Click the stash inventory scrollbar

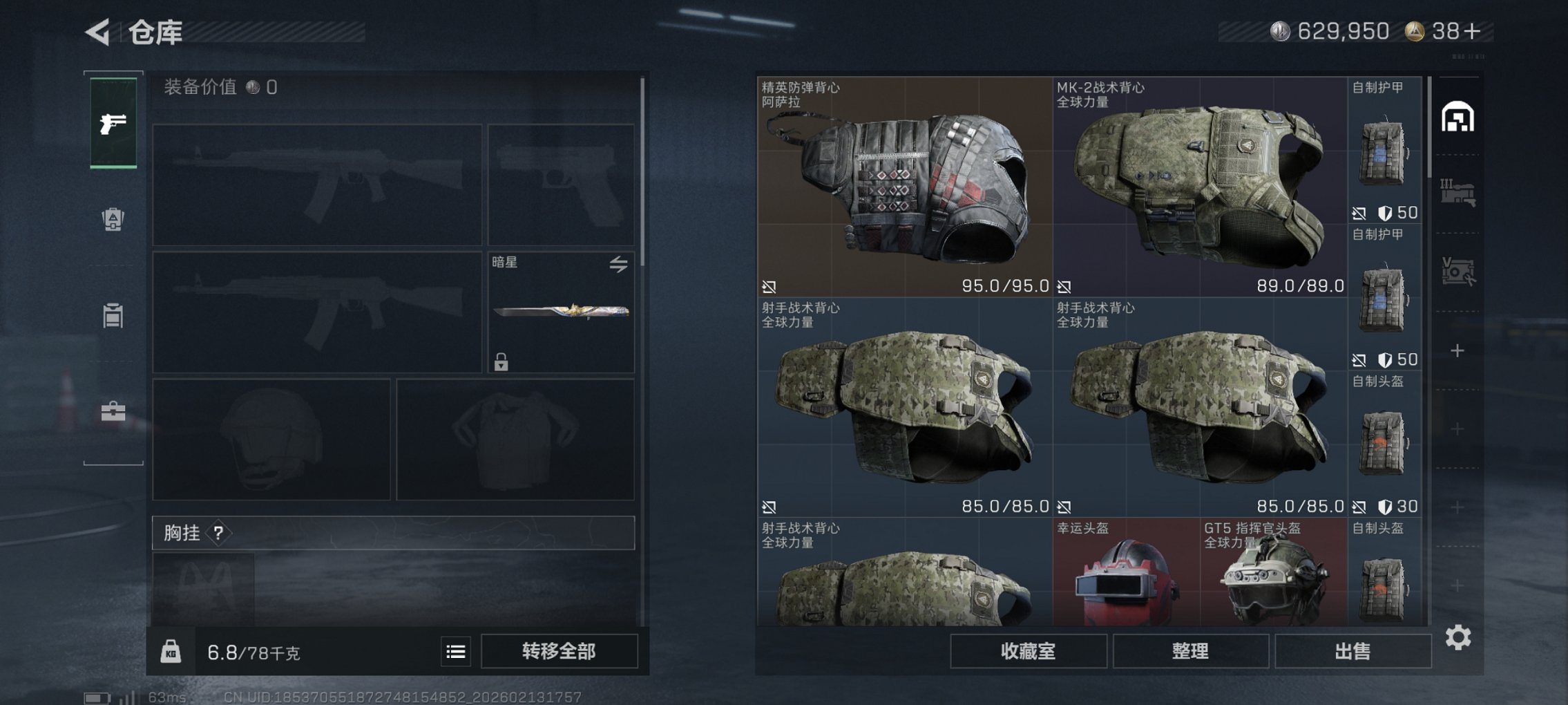(x=1428, y=128)
